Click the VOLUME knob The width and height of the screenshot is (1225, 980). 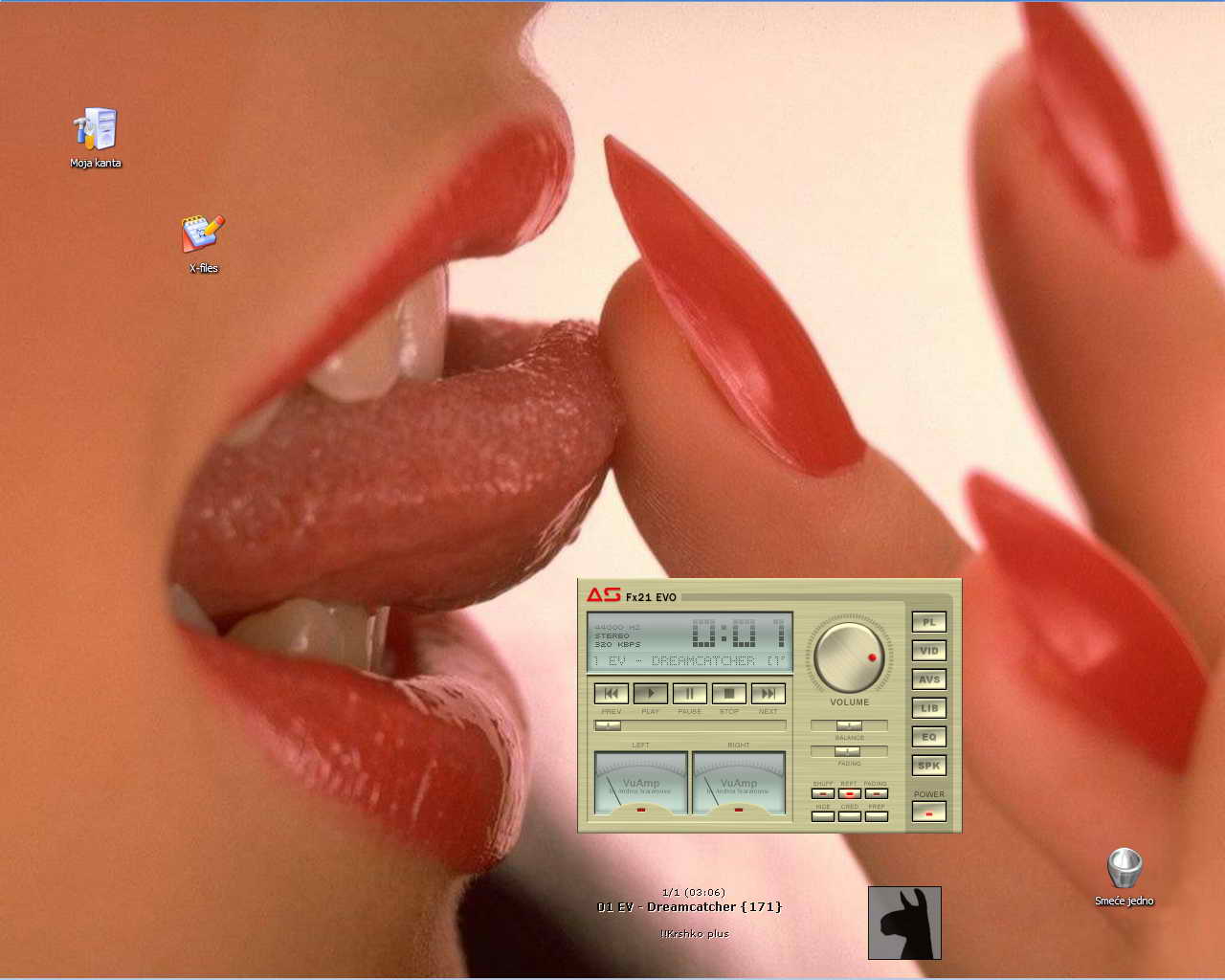[849, 657]
